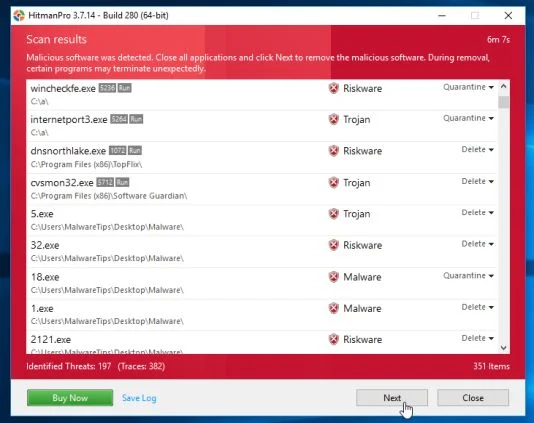The image size is (534, 423).
Task: Open the Delete dropdown for 32.exe
Action: point(477,244)
